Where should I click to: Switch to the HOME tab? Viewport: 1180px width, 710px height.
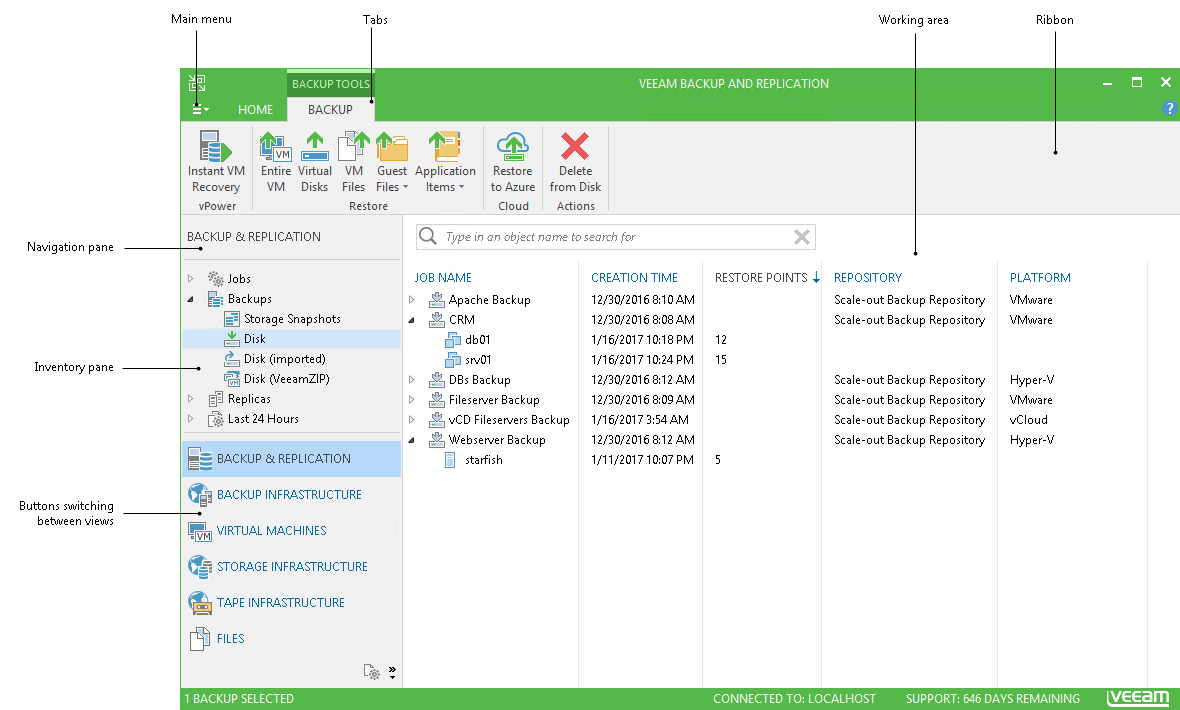(x=255, y=110)
